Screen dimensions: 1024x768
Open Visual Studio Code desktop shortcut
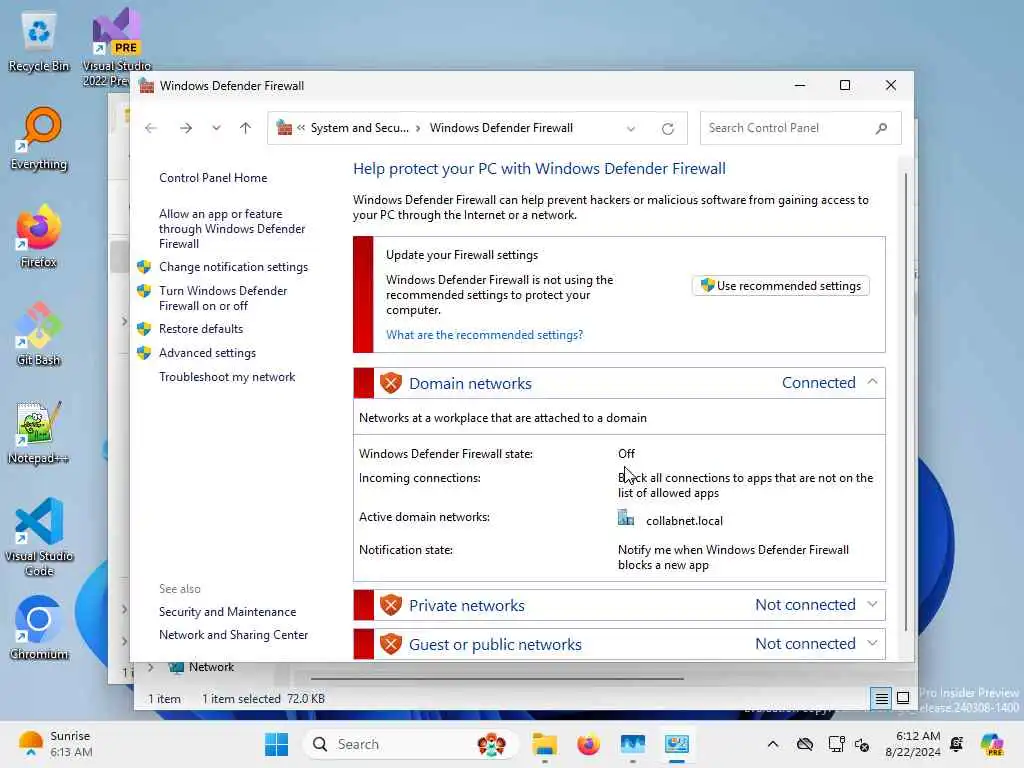[x=39, y=537]
